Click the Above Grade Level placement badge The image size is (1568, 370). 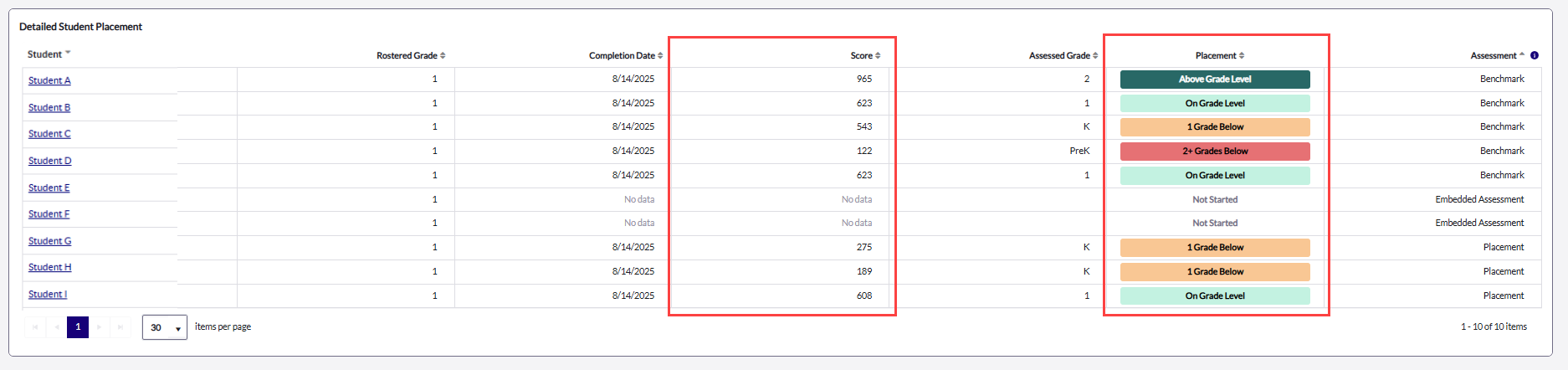[x=1215, y=80]
